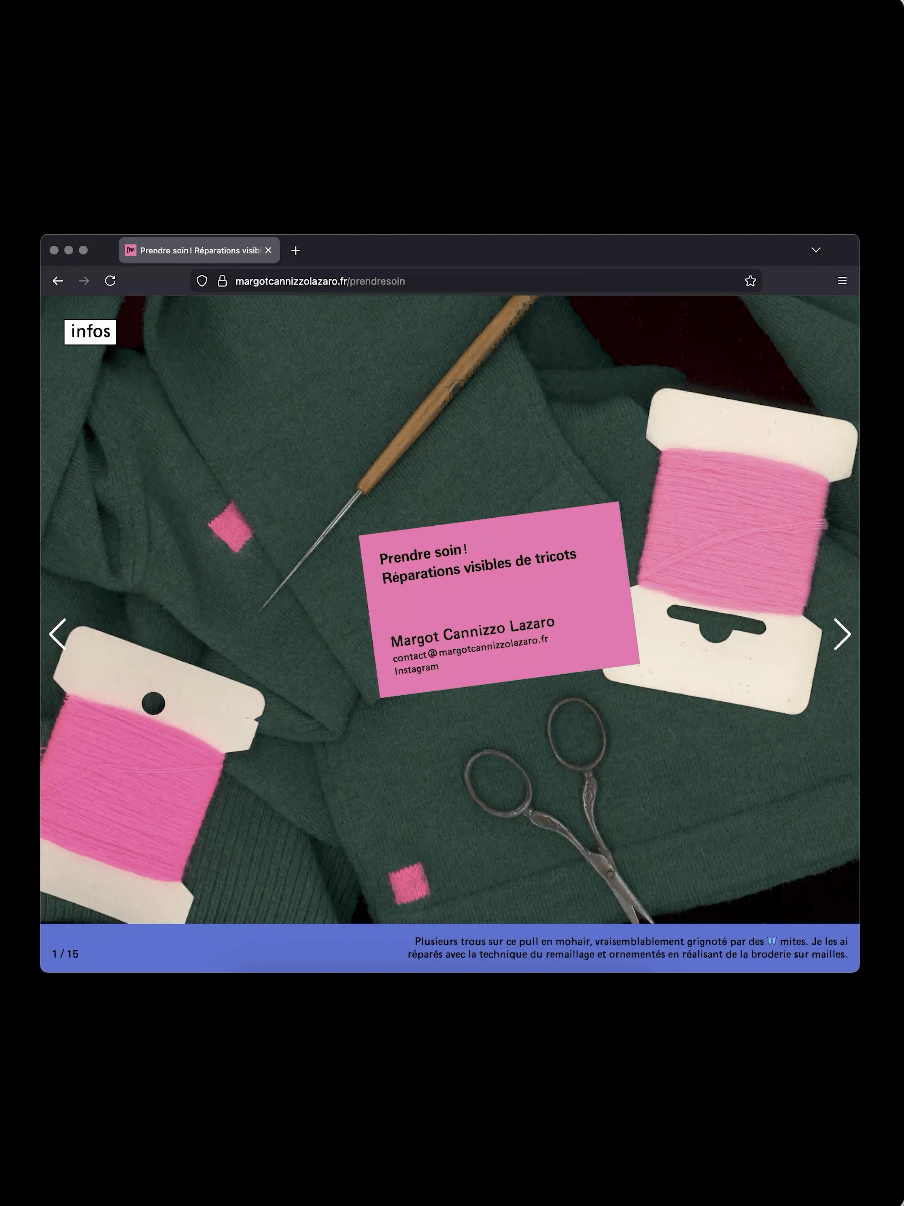Open the browser hamburger menu
The width and height of the screenshot is (904, 1206).
(x=842, y=281)
